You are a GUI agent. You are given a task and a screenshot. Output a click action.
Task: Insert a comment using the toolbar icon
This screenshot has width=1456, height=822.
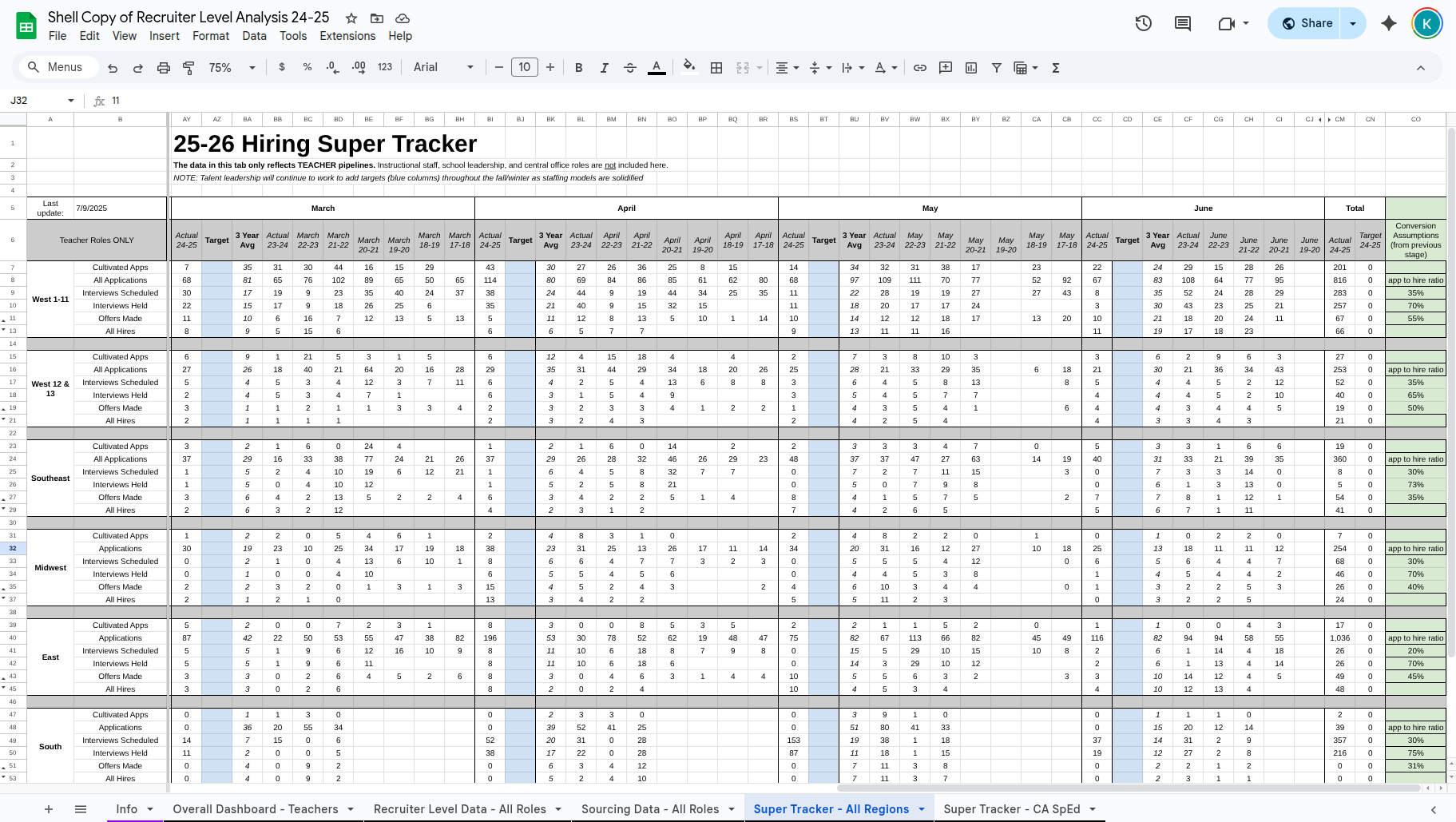tap(945, 67)
